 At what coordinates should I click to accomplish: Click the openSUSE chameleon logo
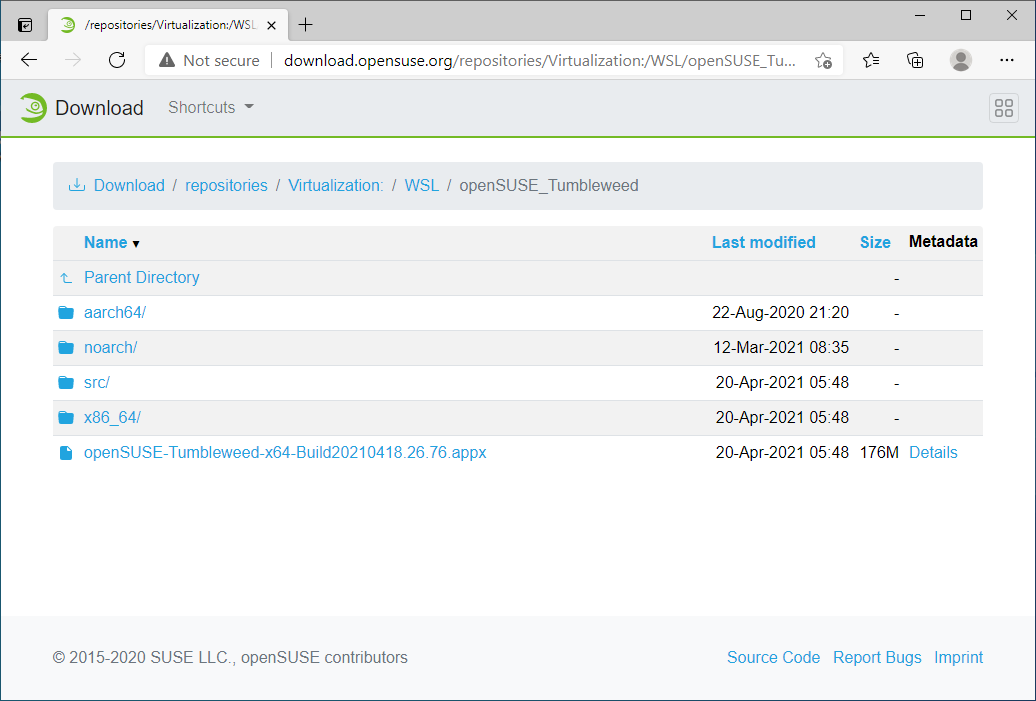pos(32,108)
